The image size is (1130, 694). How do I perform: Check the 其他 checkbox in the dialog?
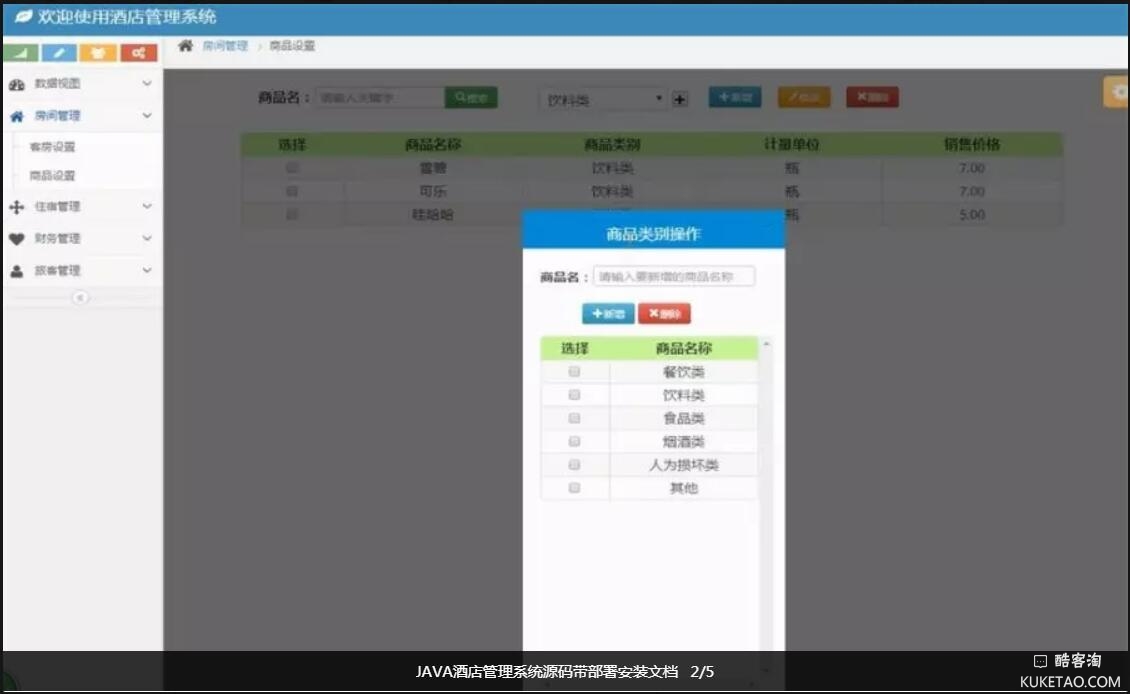click(574, 488)
